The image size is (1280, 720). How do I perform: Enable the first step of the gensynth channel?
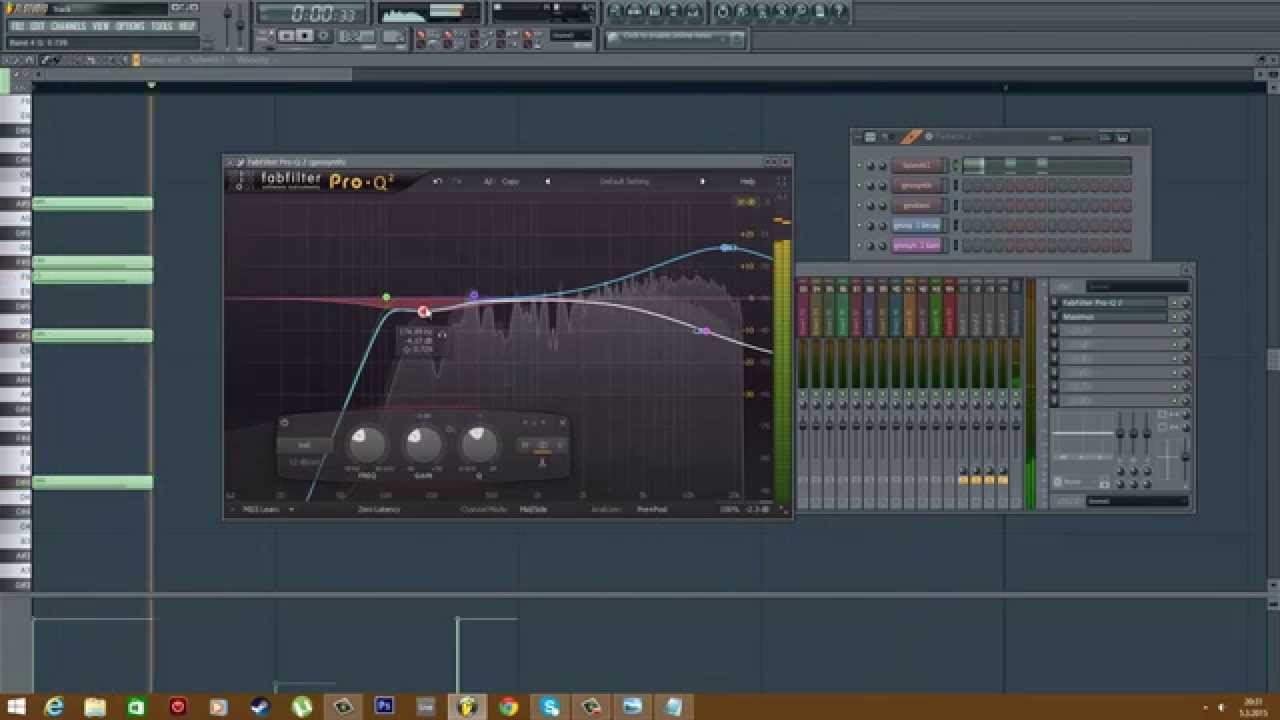pyautogui.click(x=967, y=185)
